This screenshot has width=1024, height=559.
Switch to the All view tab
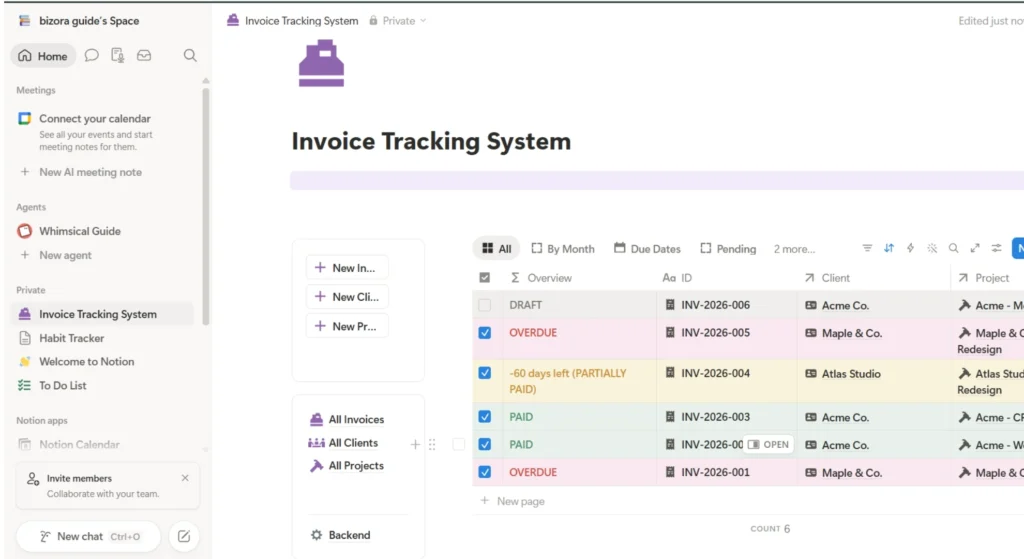pos(496,249)
